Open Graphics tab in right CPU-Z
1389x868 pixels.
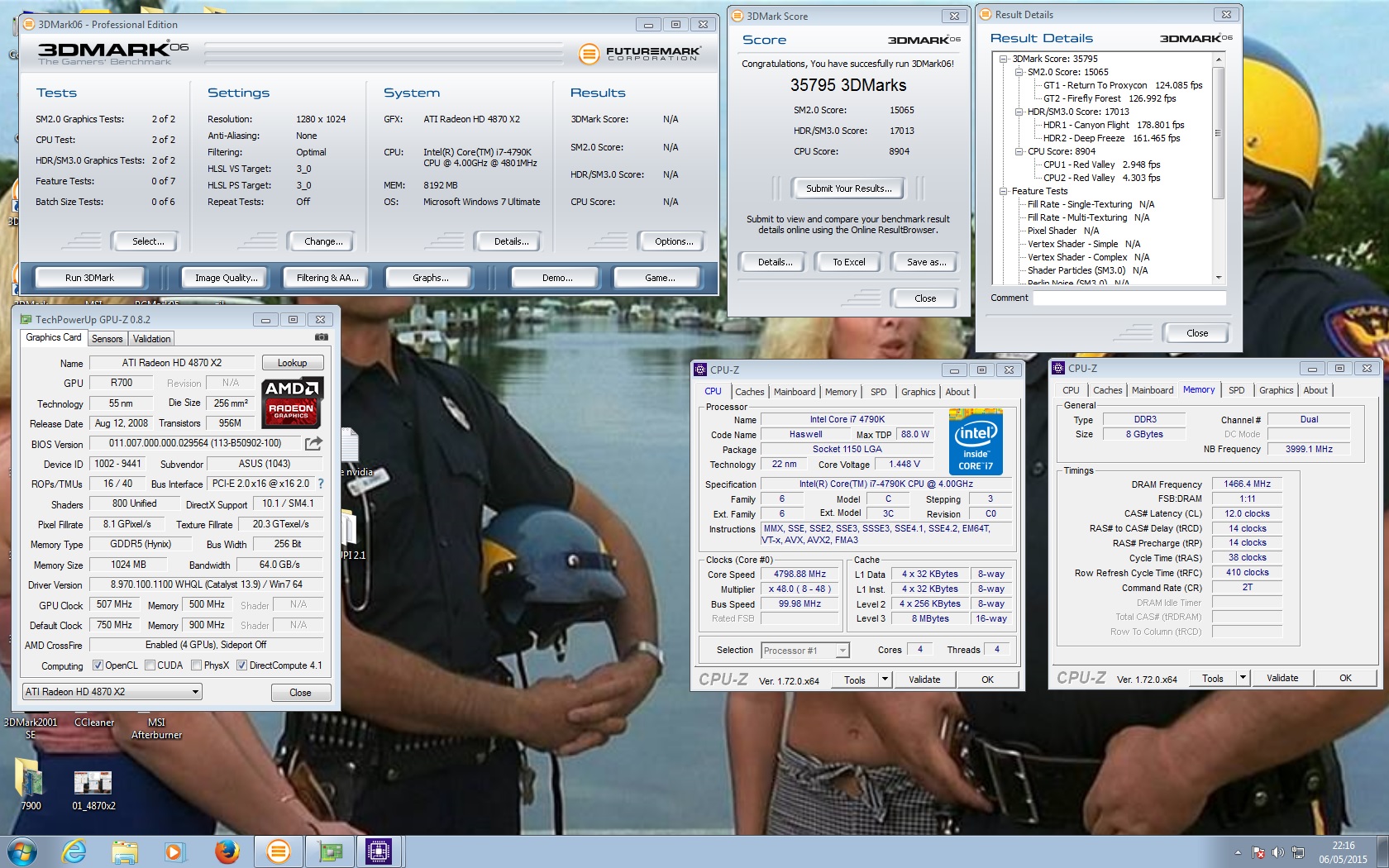pos(1276,390)
